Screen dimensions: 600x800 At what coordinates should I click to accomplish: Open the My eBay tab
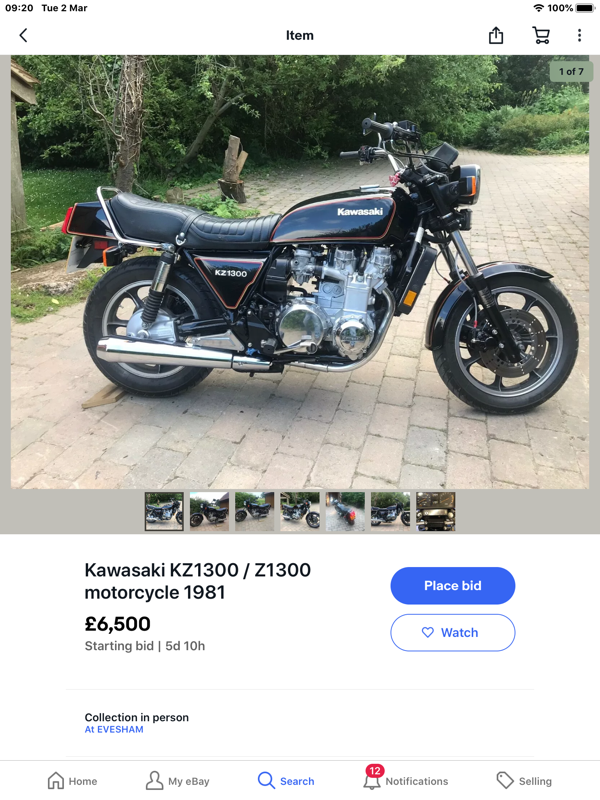point(178,781)
